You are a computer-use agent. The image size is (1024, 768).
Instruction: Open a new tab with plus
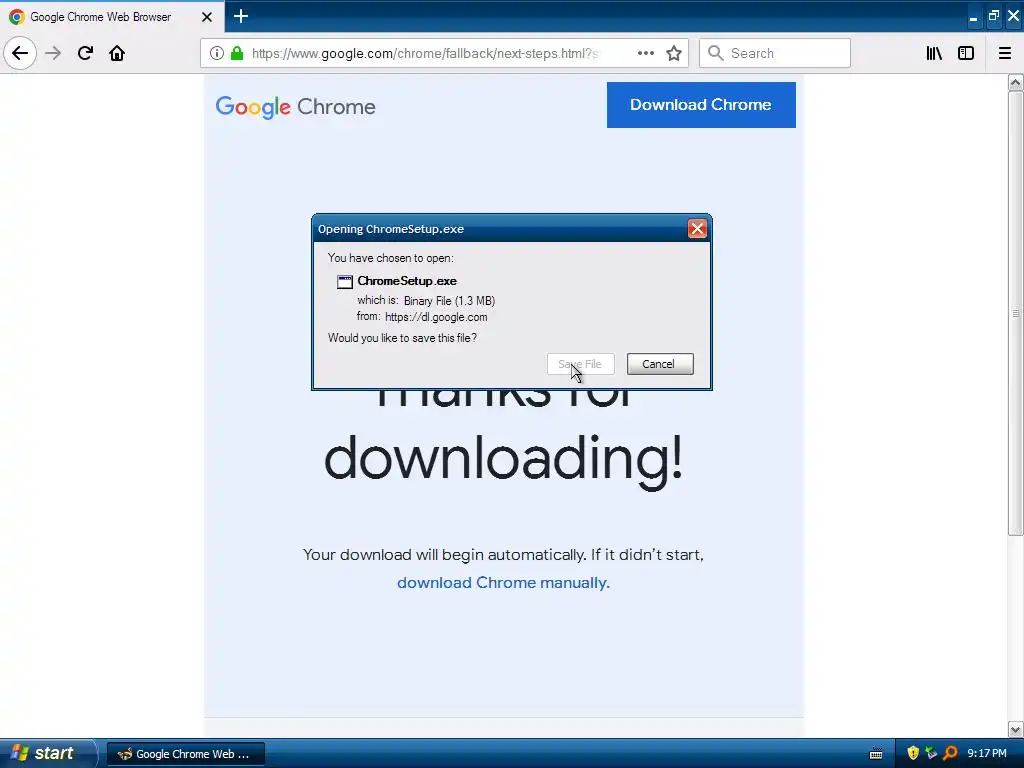click(241, 16)
